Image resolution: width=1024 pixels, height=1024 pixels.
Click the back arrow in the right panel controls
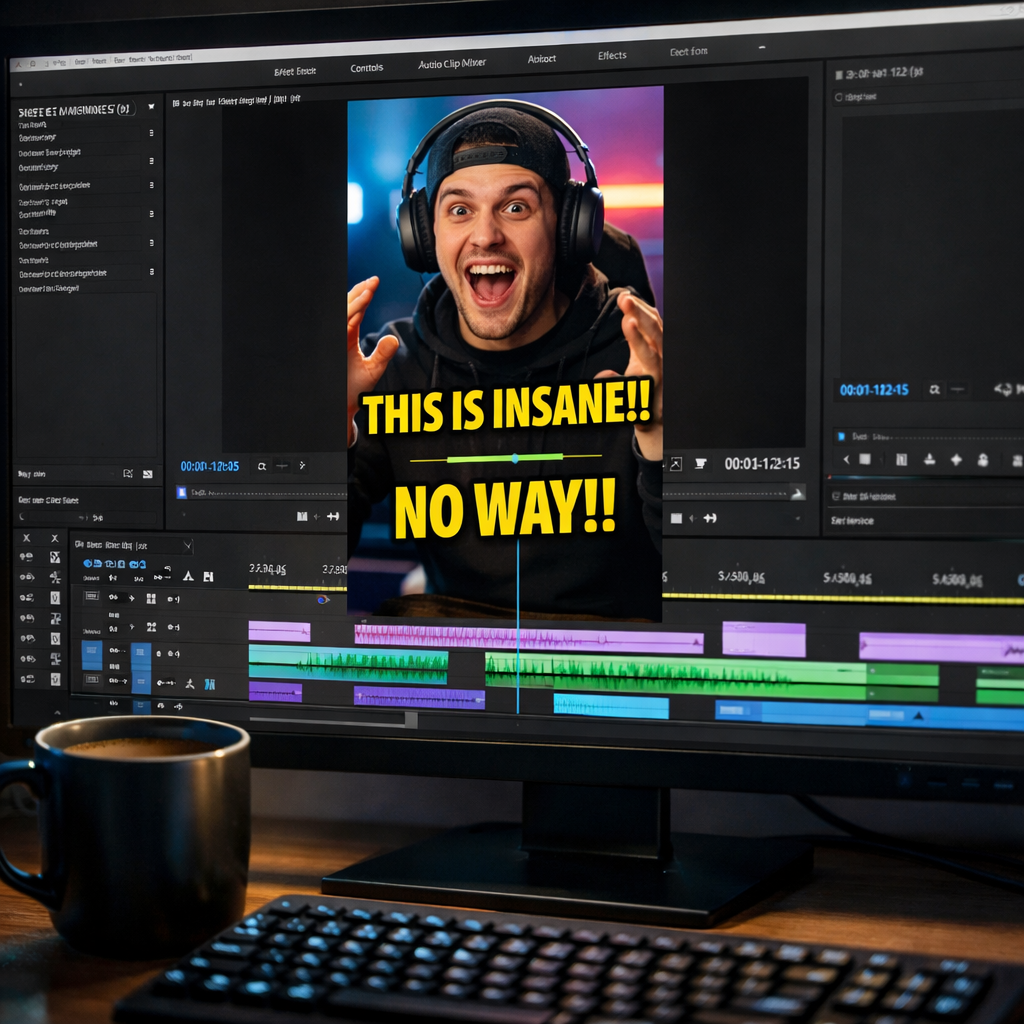(x=846, y=459)
